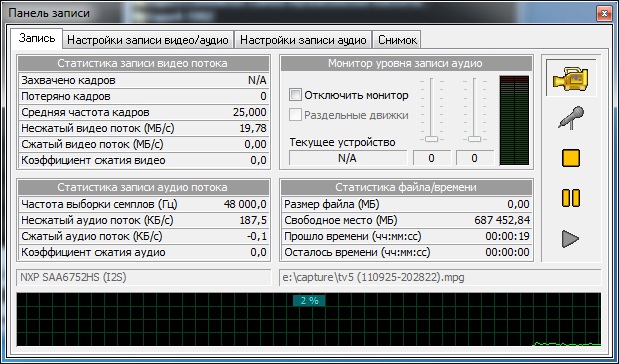Click the yellow video camera record icon
Viewport: 619px width, 364px height.
click(570, 78)
